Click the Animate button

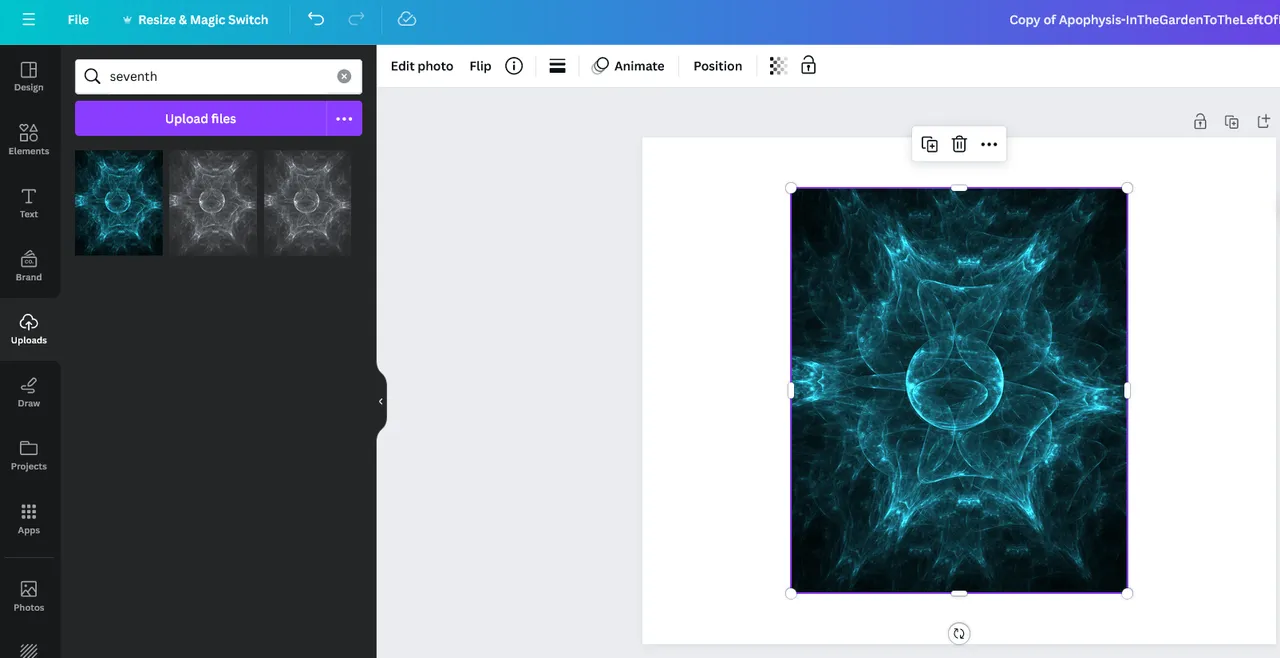(628, 66)
